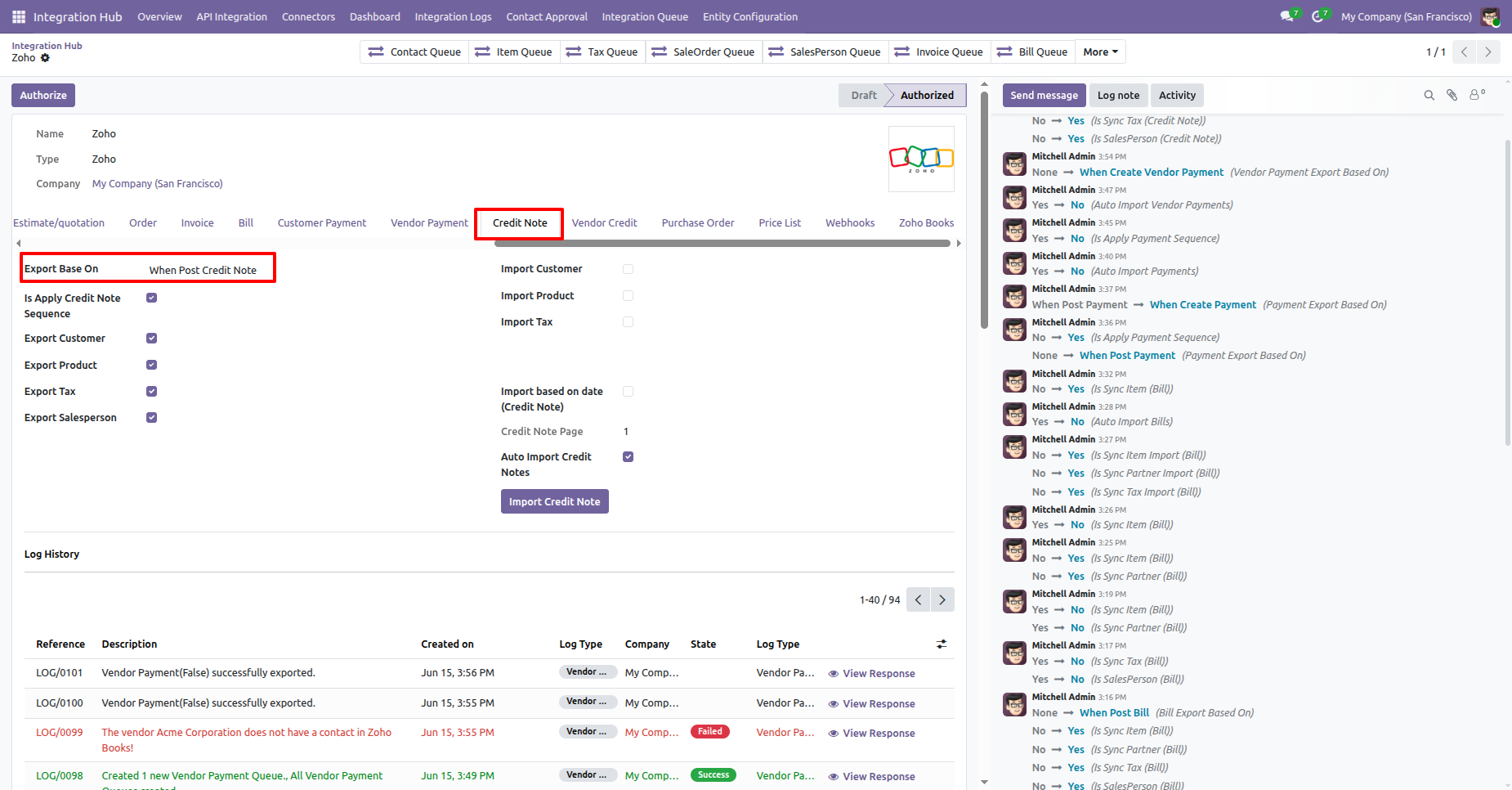Open the Bill Queue stat button

[x=1032, y=52]
